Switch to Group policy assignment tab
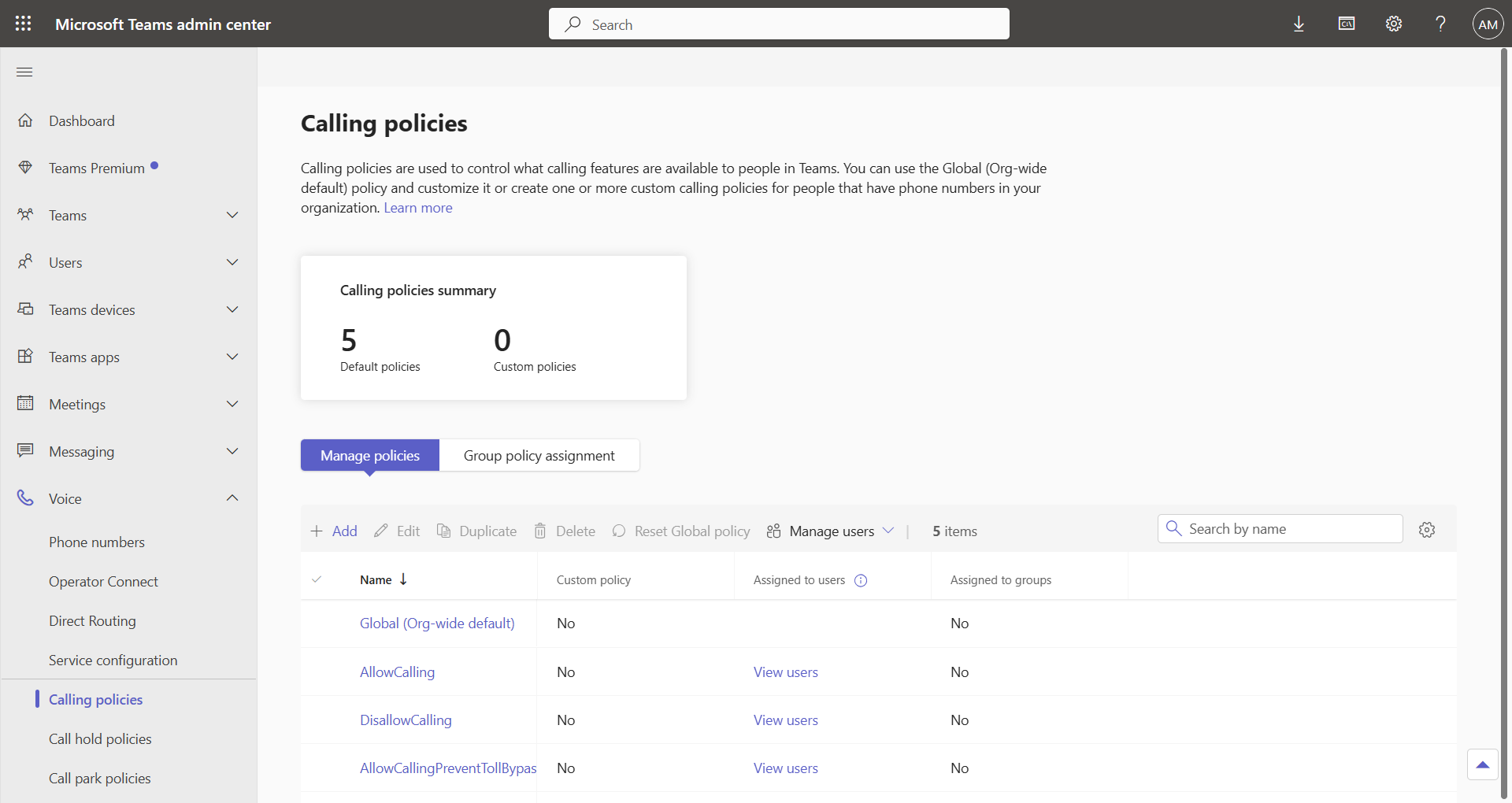 [539, 456]
